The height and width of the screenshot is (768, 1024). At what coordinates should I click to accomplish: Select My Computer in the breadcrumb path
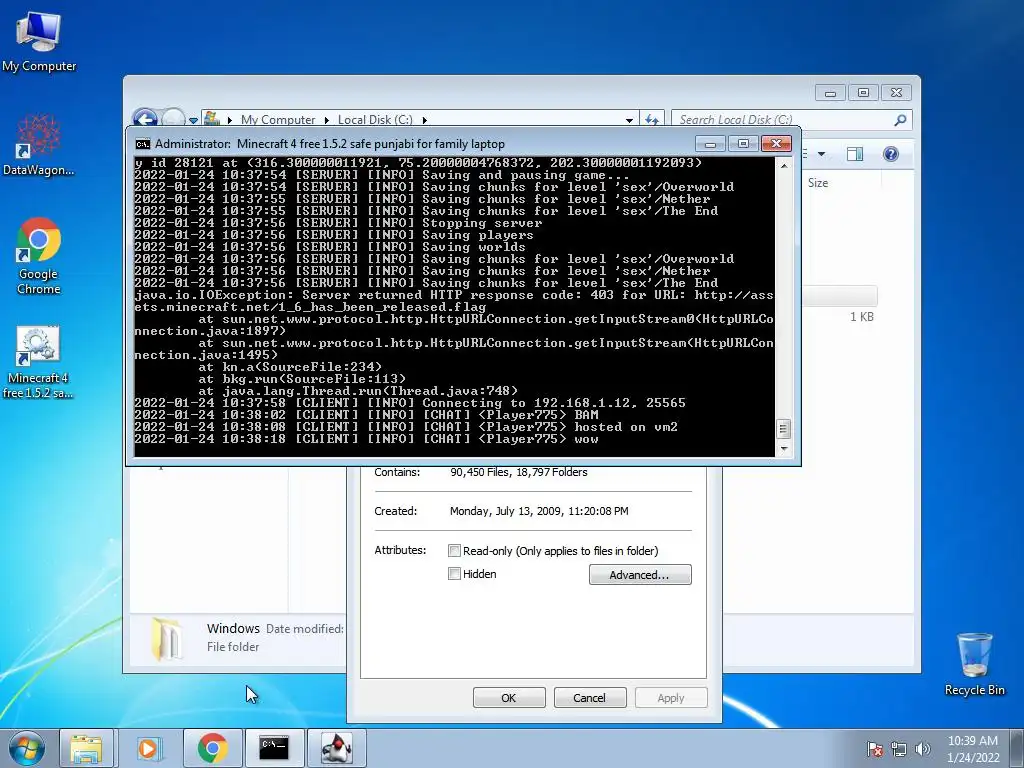coord(278,120)
